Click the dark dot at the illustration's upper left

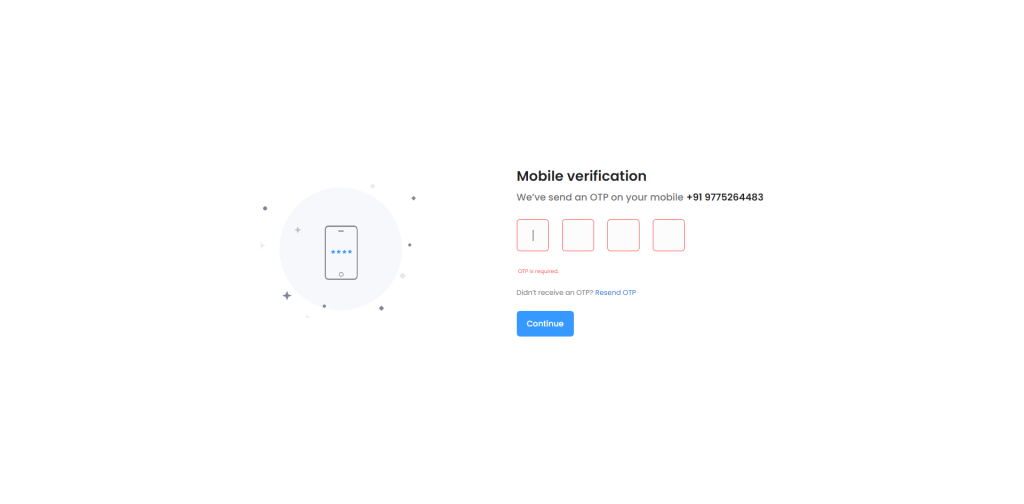point(265,208)
